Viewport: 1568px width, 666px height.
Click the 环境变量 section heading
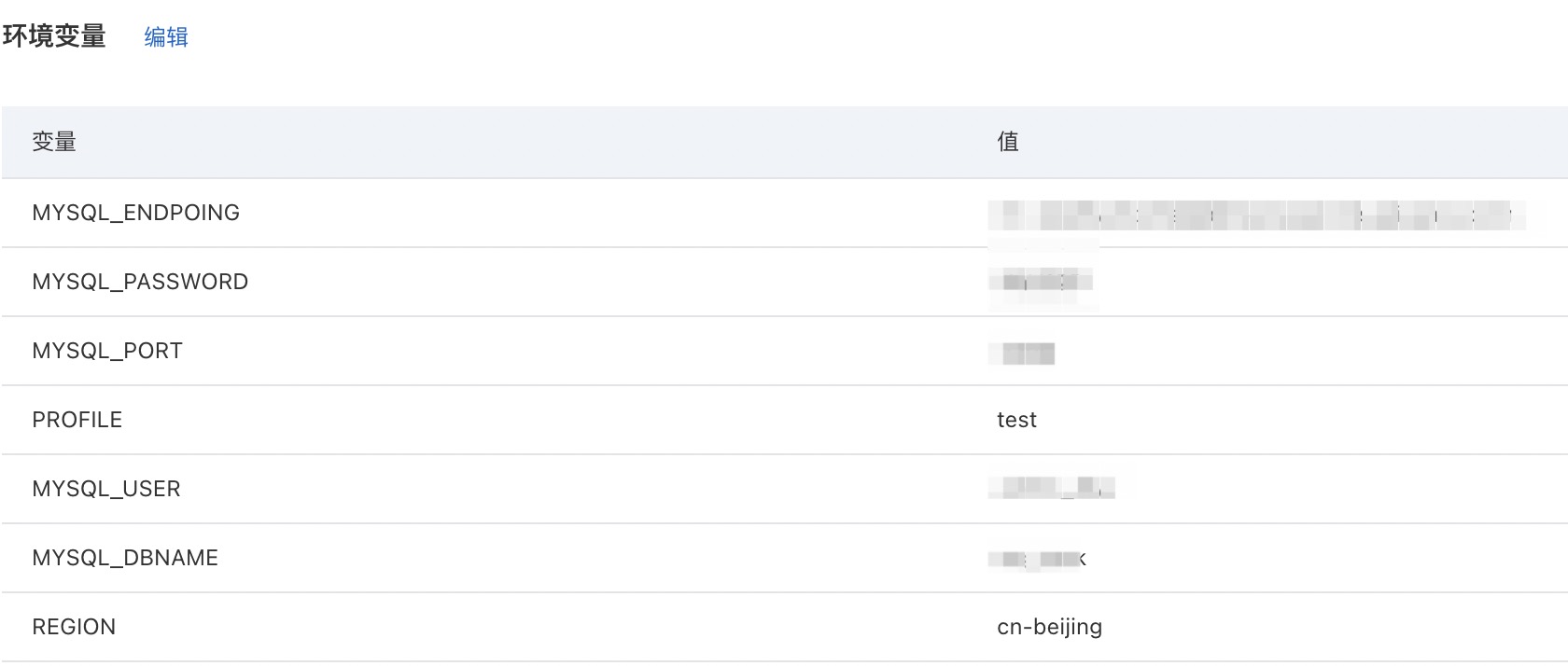[54, 37]
